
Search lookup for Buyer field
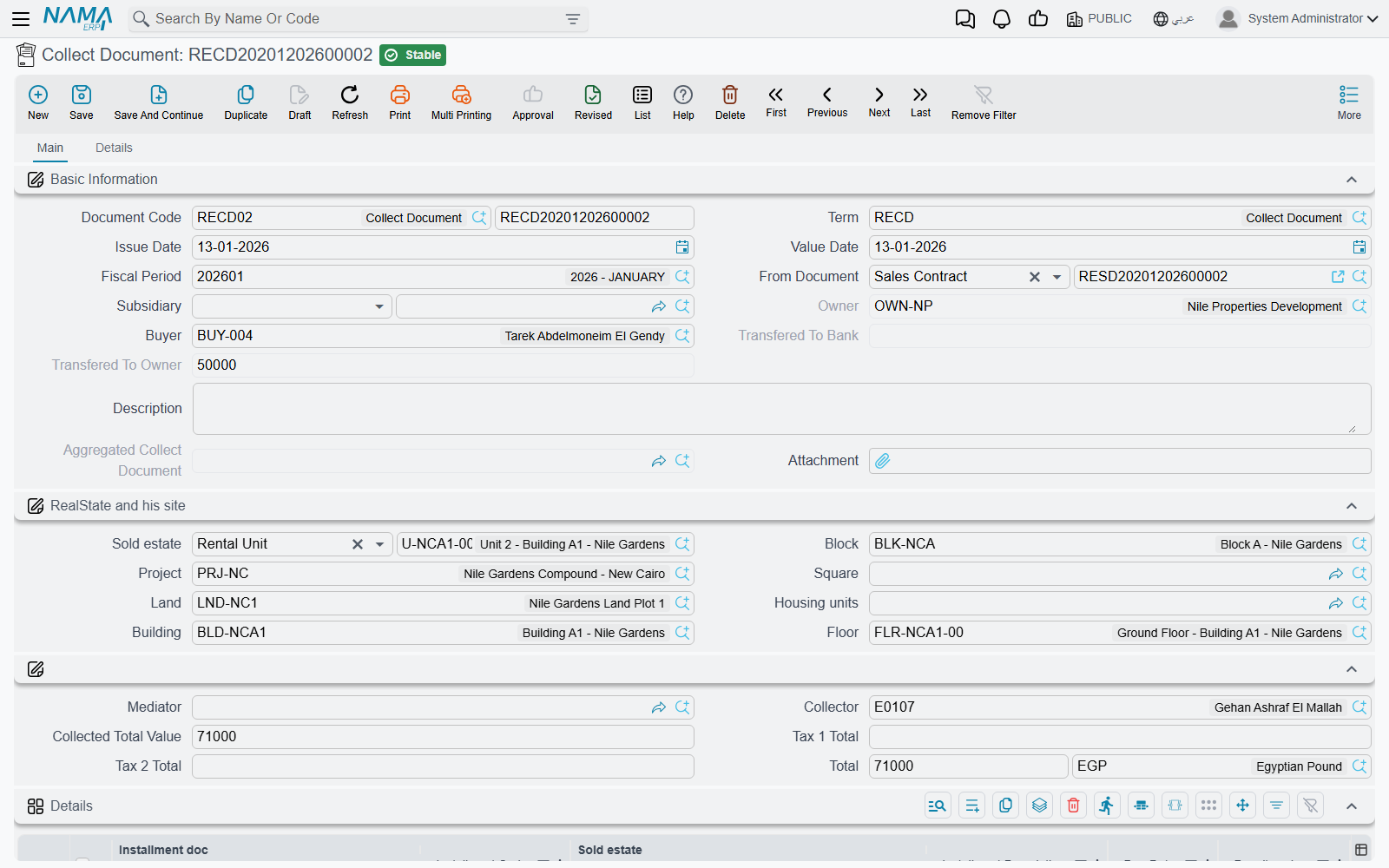pos(682,336)
